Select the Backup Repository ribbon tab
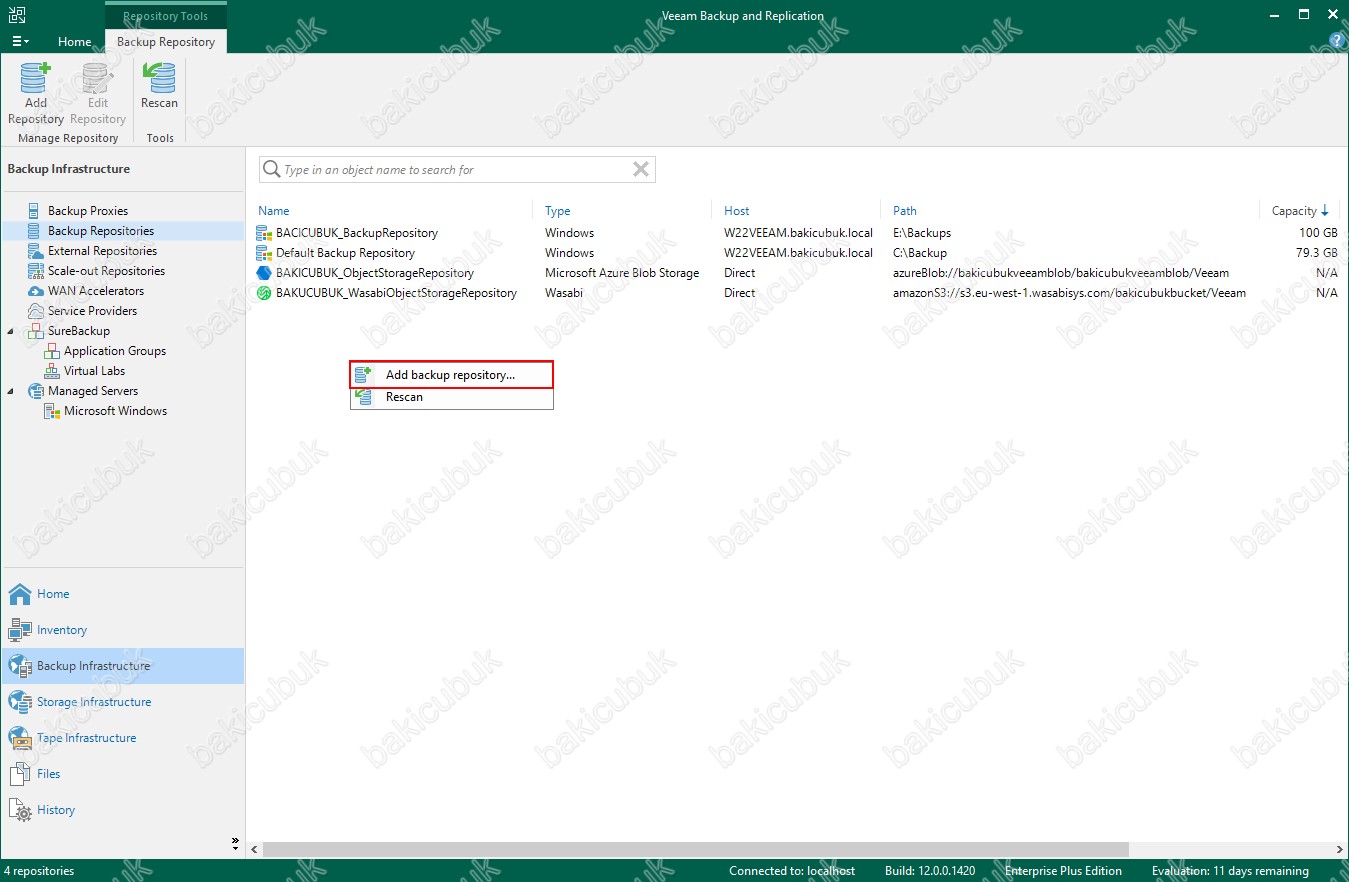Screen dimensions: 1349x882 166,42
